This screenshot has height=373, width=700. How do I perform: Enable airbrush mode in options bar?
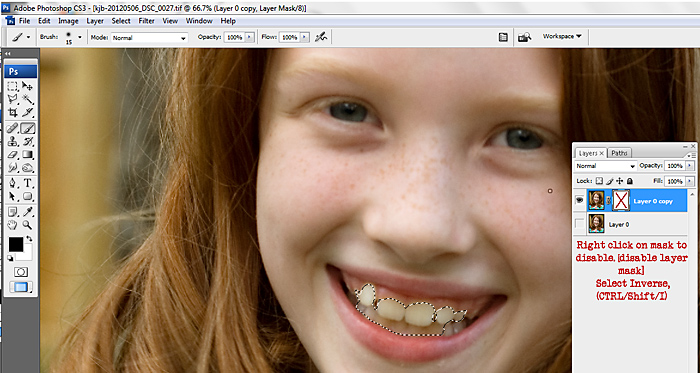click(321, 37)
